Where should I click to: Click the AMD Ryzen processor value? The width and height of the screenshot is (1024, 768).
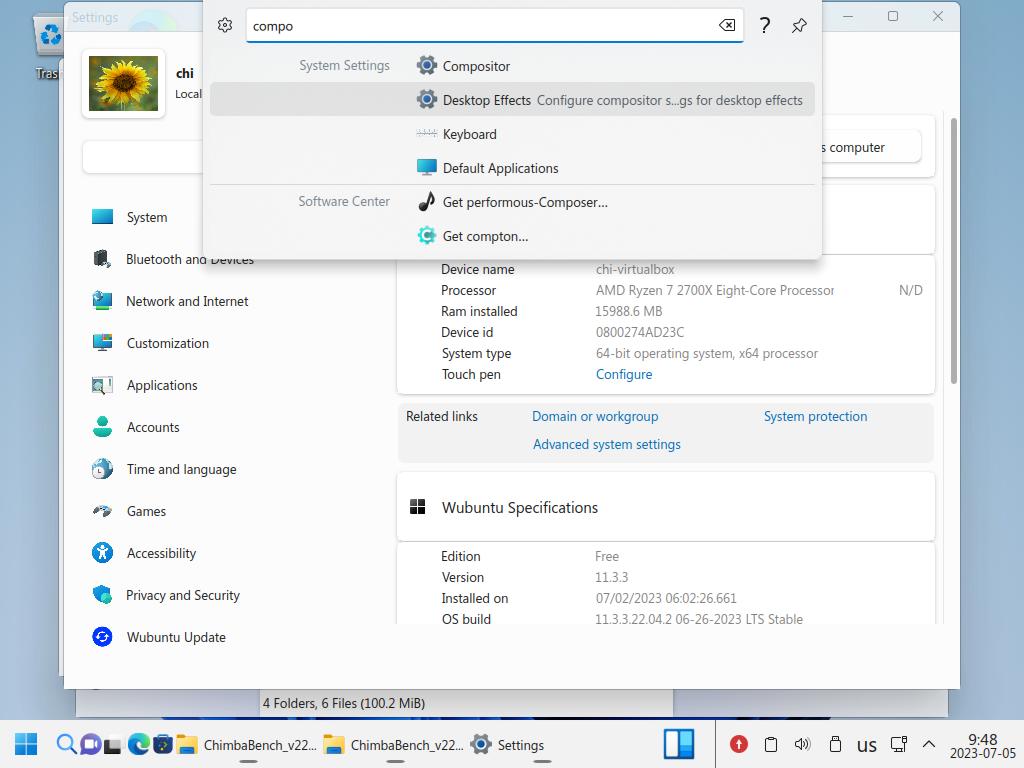point(714,290)
